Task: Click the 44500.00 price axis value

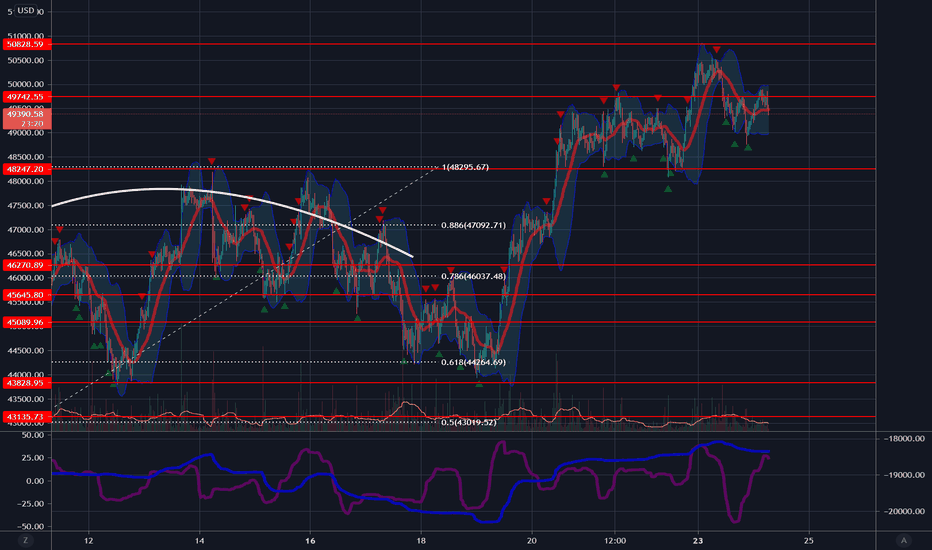Action: [x=26, y=351]
